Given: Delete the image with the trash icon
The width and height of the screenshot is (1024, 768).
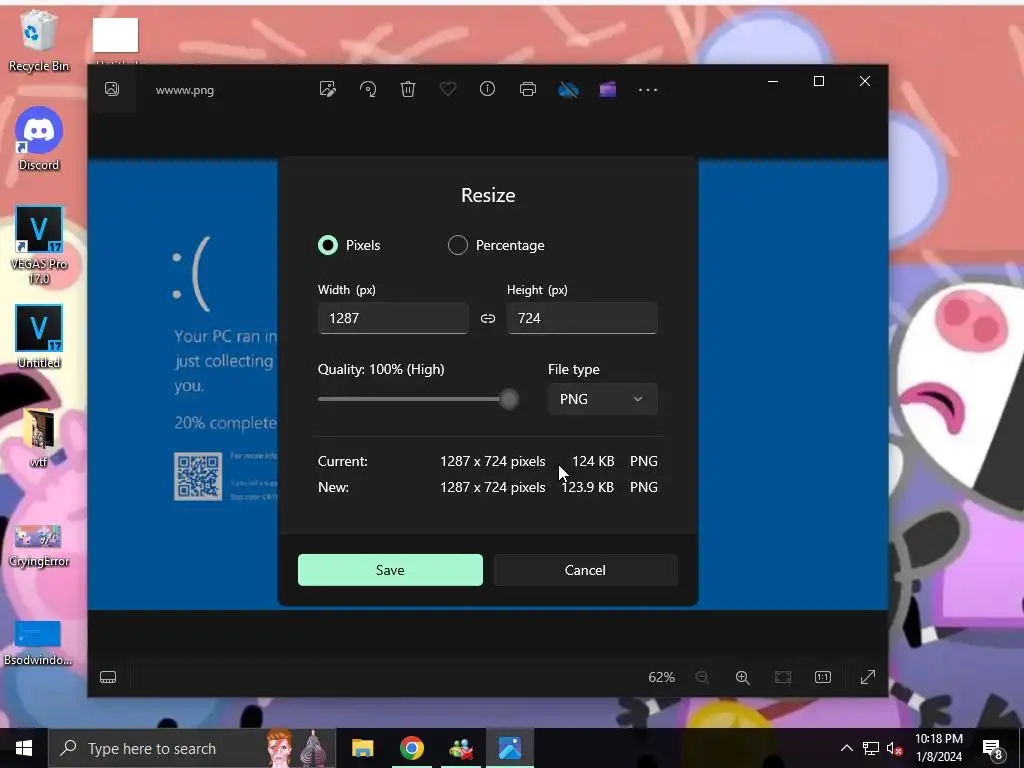Looking at the screenshot, I should point(408,89).
